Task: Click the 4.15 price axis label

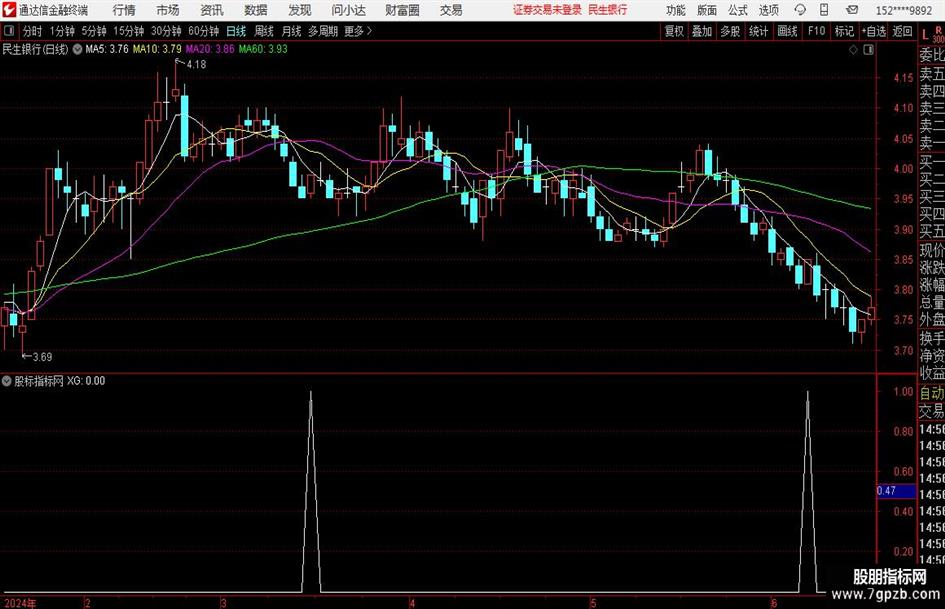Action: (x=903, y=78)
